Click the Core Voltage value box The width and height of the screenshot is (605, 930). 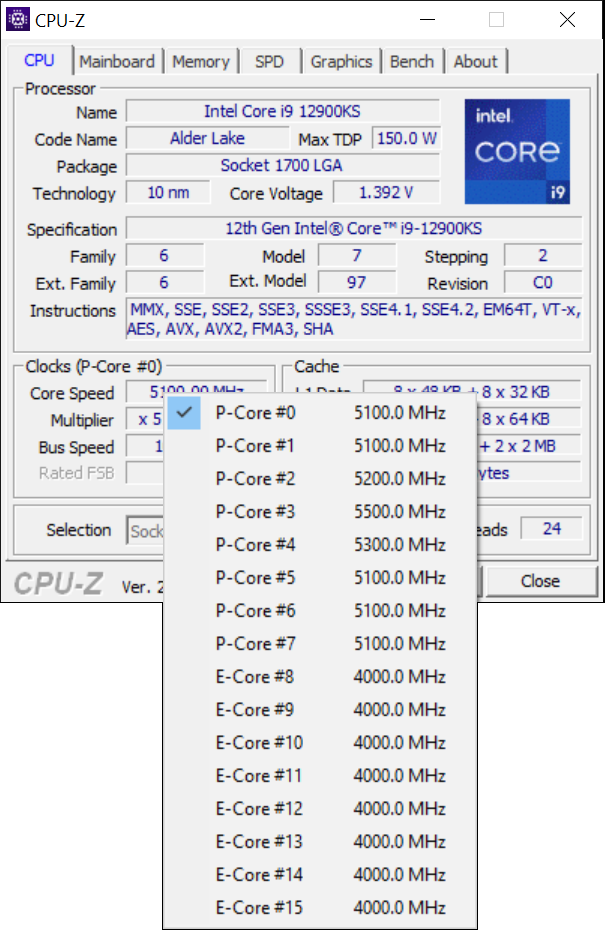(385, 193)
